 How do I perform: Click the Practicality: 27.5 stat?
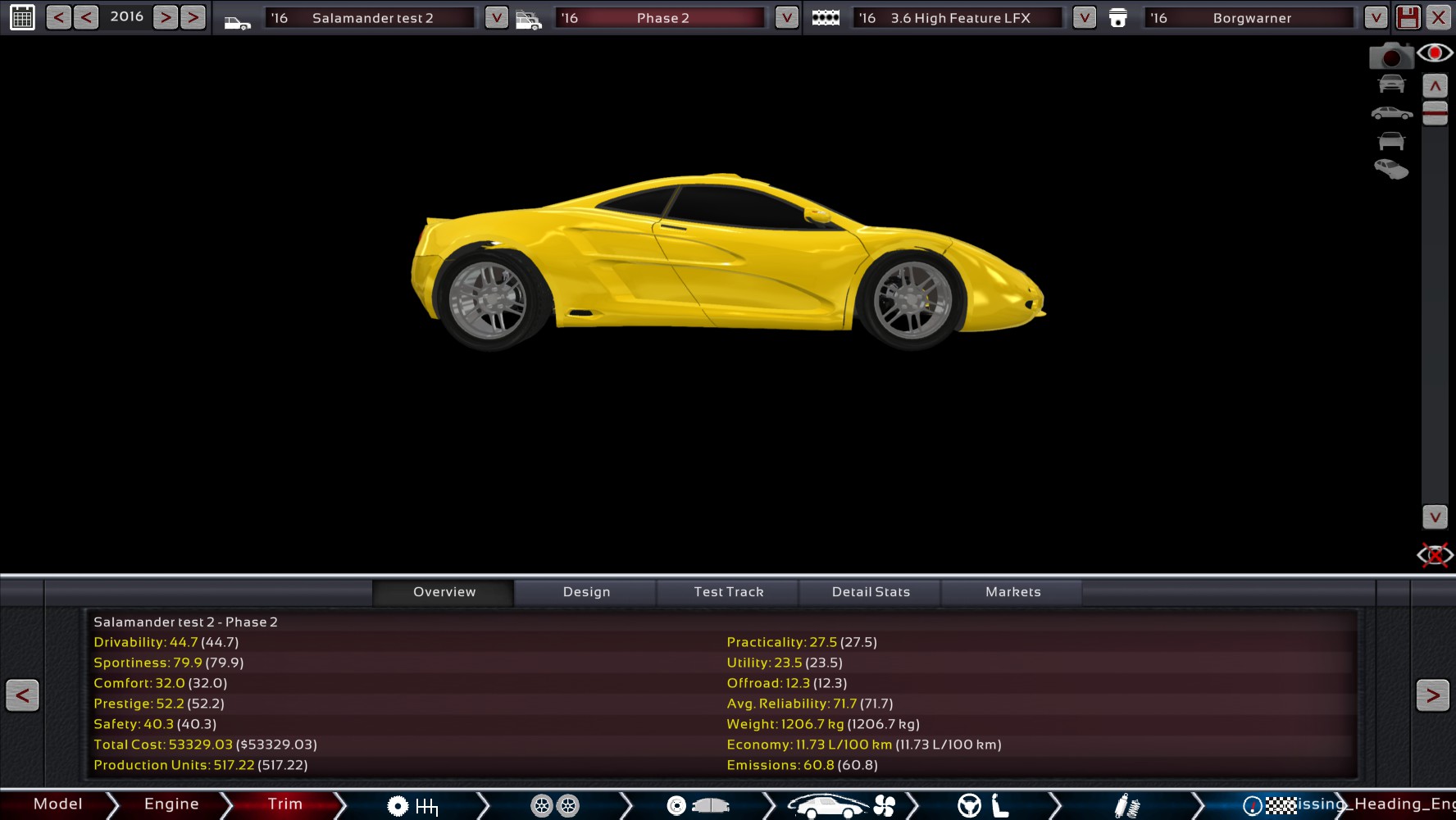pos(802,642)
